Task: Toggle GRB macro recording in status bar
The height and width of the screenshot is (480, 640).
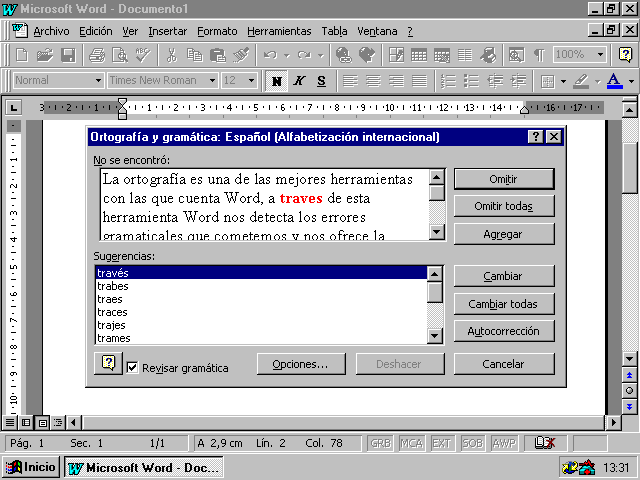Action: 380,443
